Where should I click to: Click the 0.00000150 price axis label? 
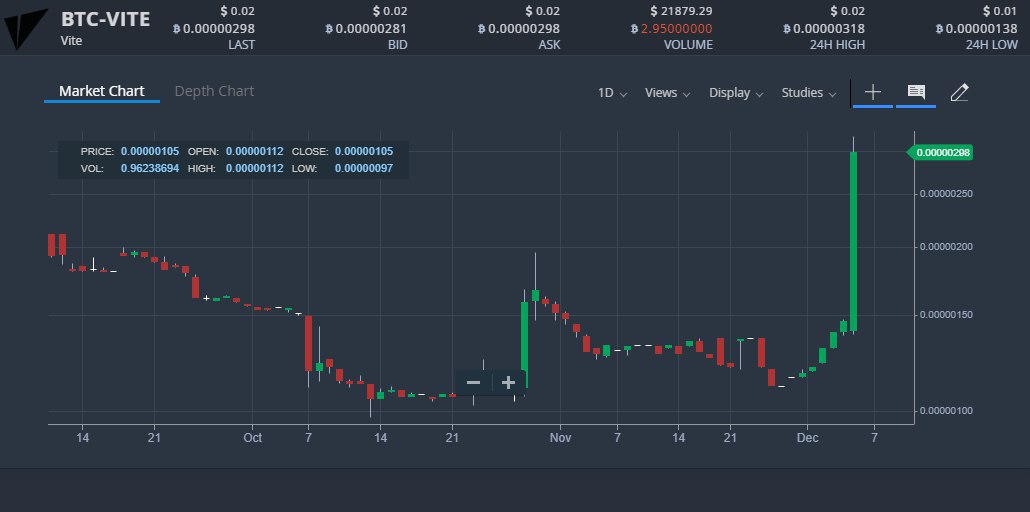(946, 314)
